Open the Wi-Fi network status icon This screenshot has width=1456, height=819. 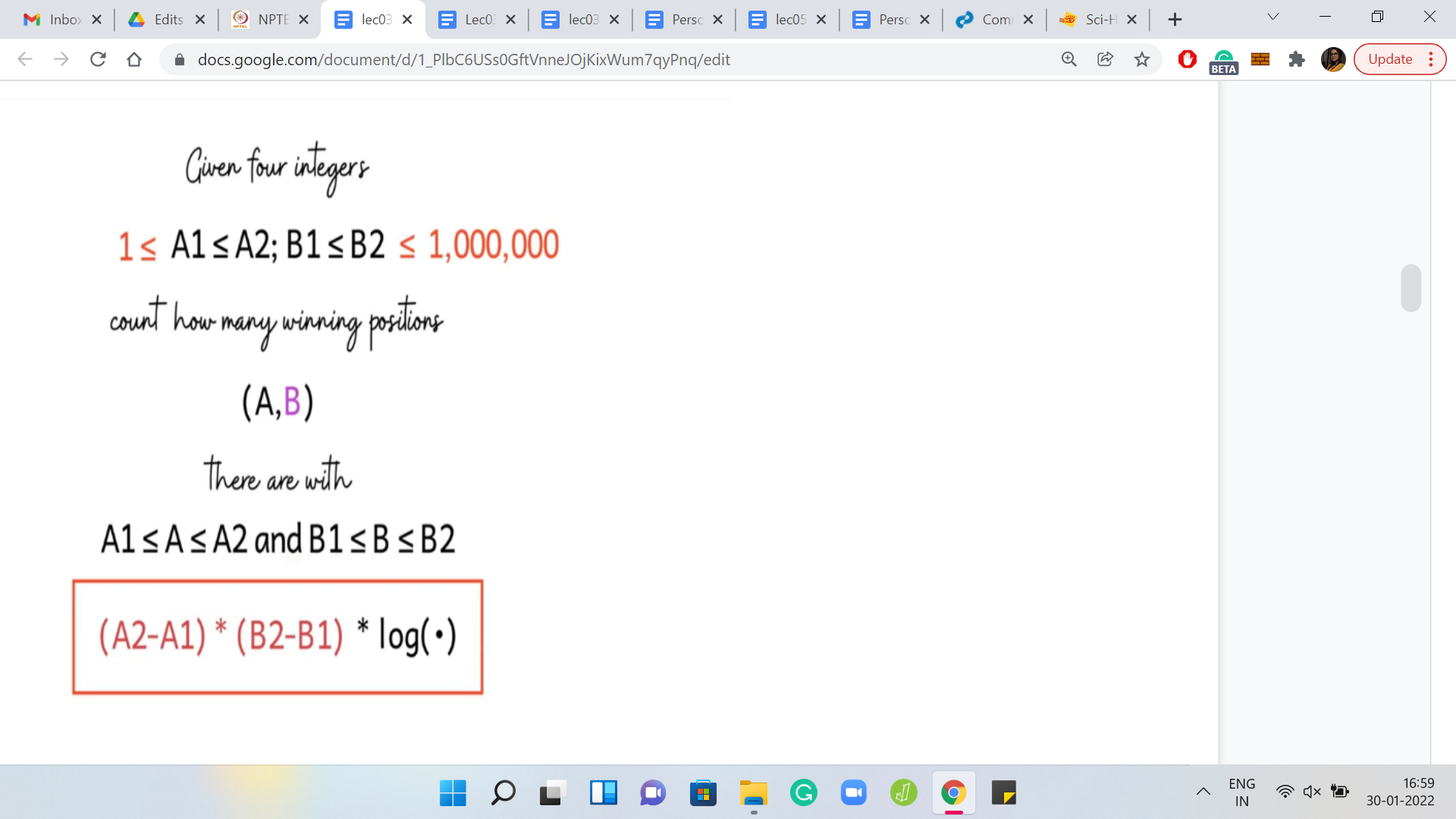click(1284, 792)
